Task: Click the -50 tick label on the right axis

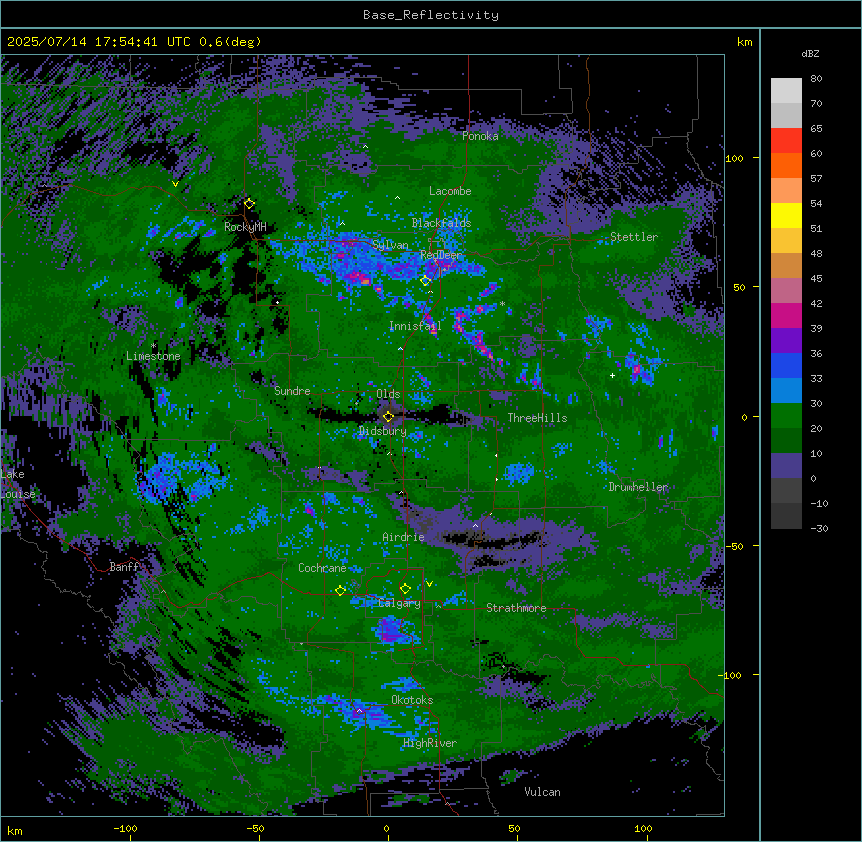Action: click(x=734, y=546)
